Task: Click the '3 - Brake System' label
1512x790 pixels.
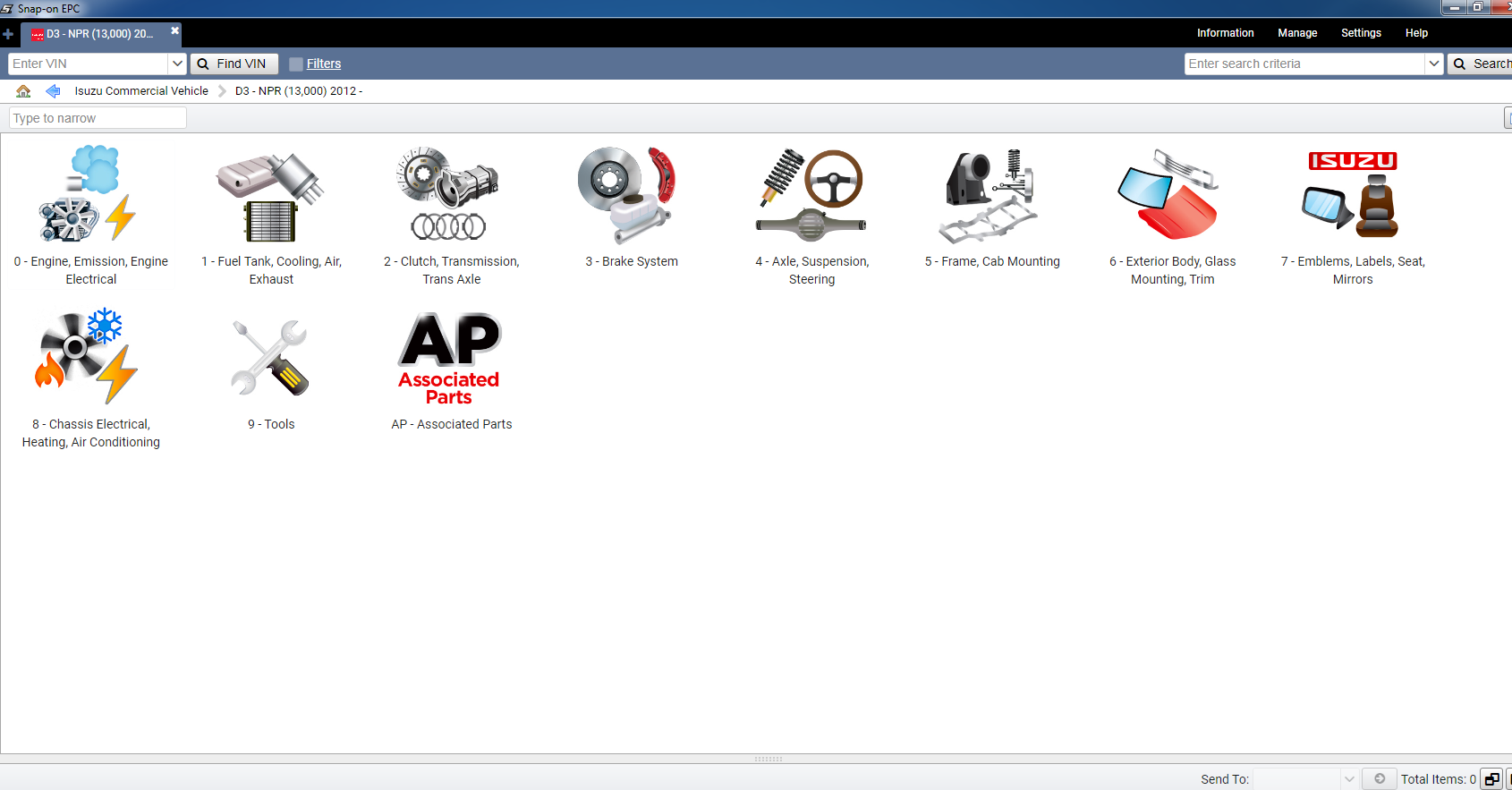Action: point(632,261)
